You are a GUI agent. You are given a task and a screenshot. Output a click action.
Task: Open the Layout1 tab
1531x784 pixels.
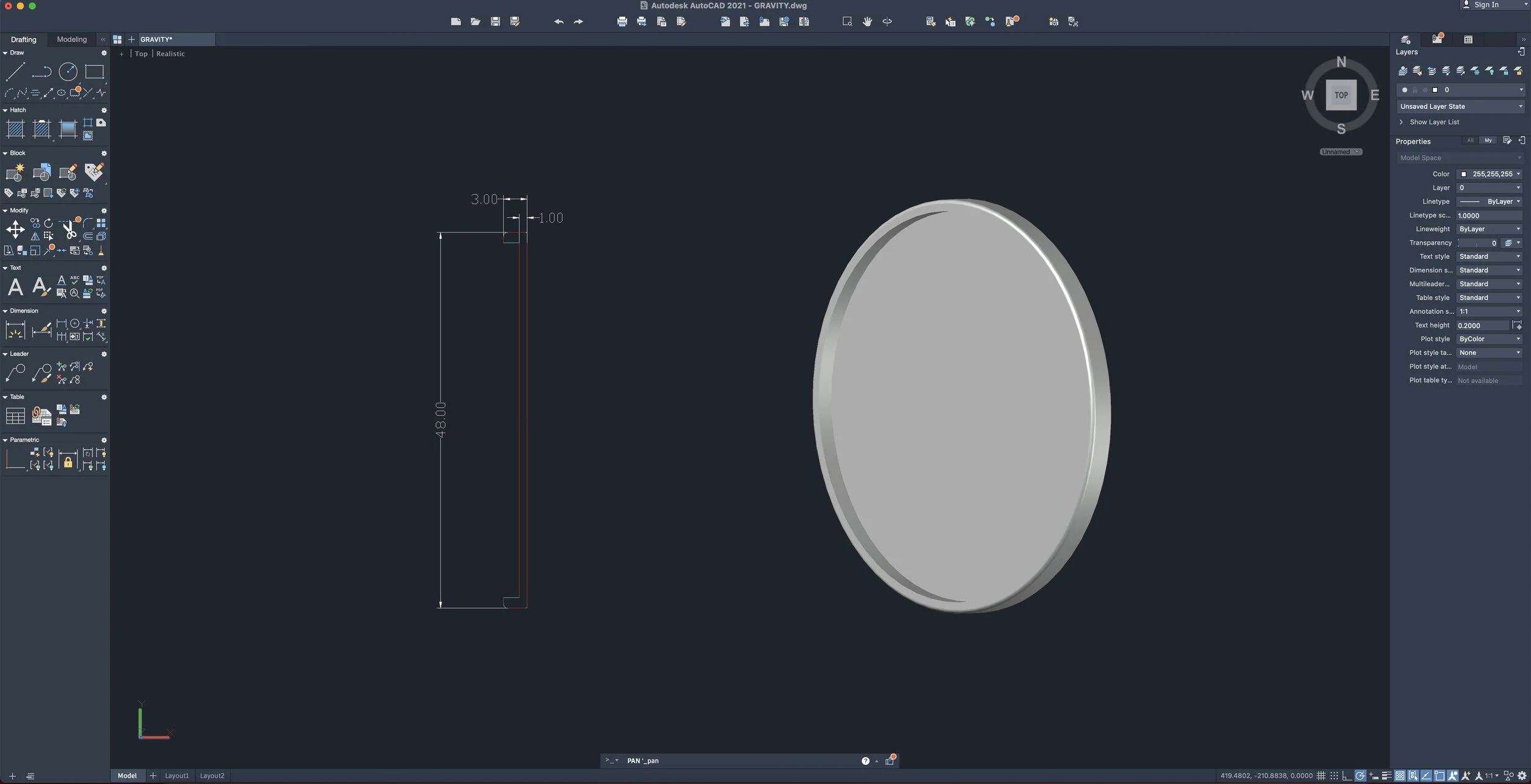coord(176,775)
